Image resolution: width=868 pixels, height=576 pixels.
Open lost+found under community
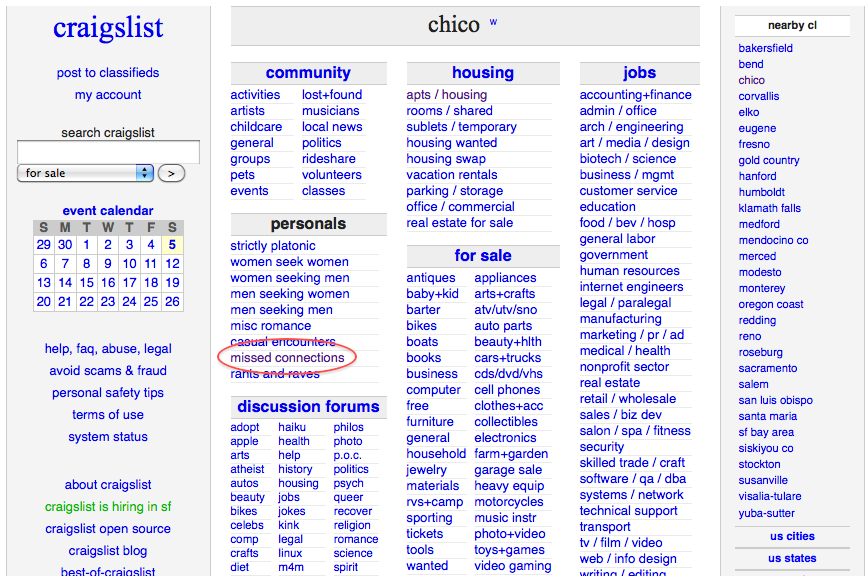pos(332,95)
